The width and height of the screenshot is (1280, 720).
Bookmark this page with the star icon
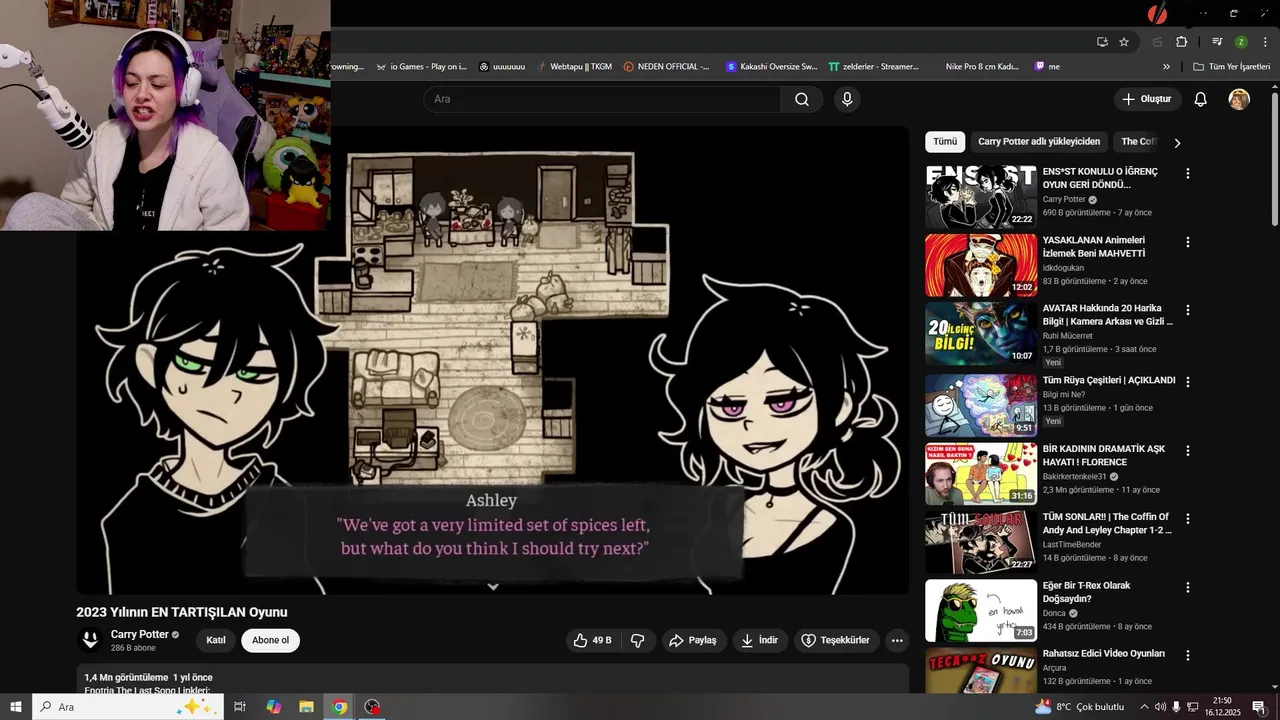(1124, 42)
